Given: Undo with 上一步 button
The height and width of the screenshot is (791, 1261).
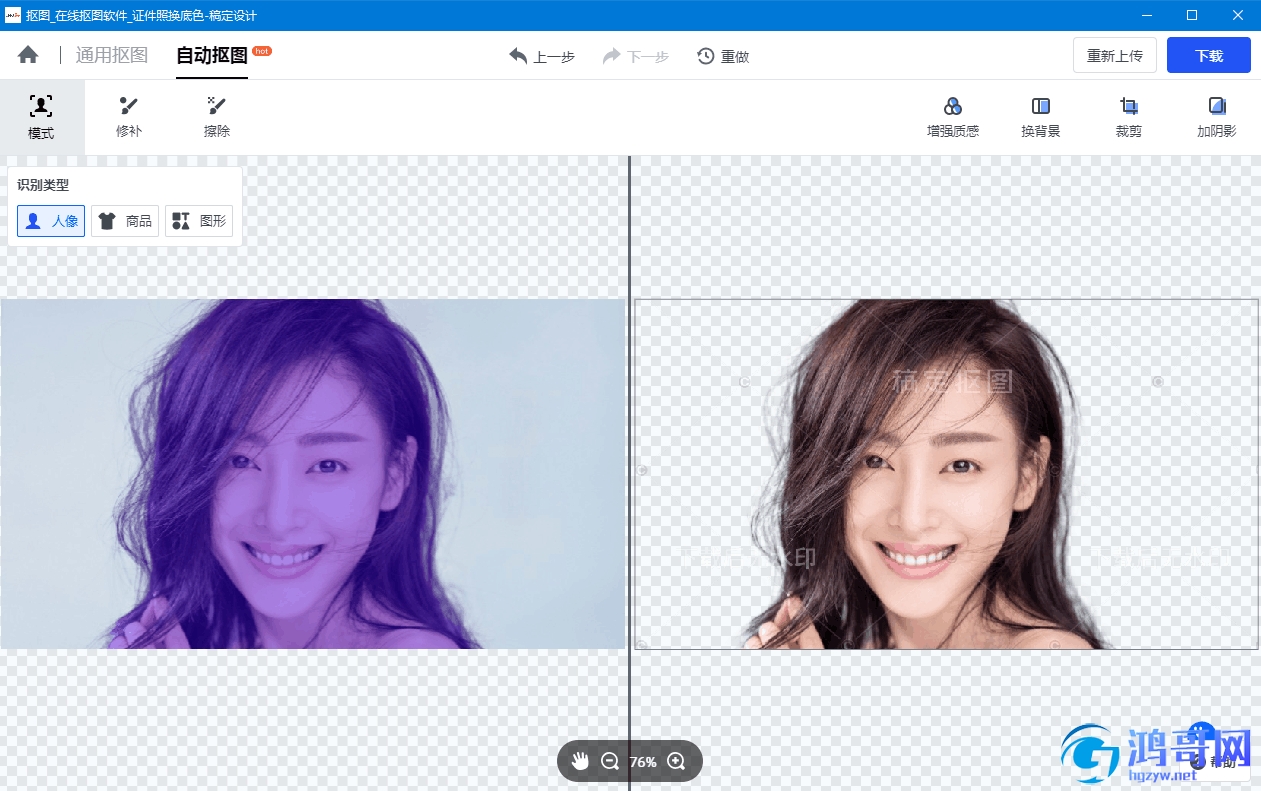Looking at the screenshot, I should 542,57.
